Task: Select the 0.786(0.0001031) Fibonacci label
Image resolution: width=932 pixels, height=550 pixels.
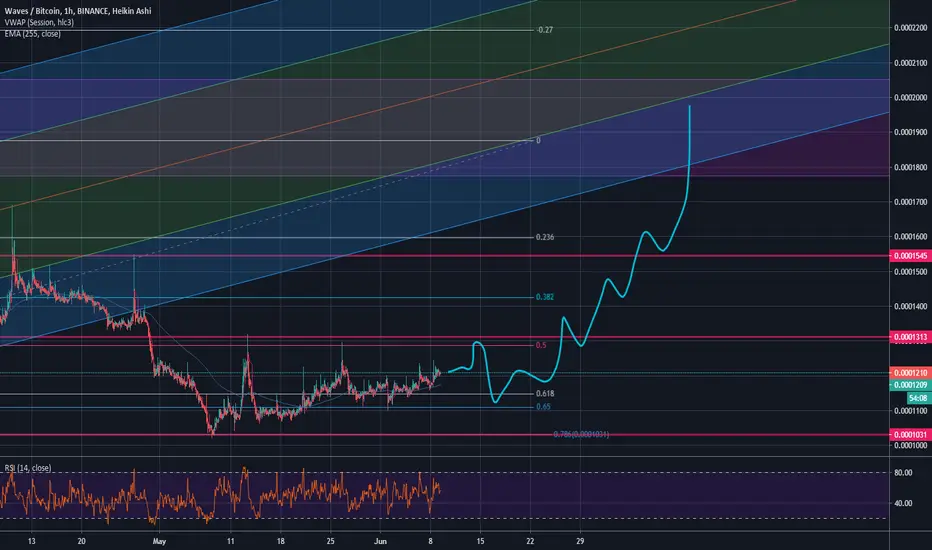Action: point(581,435)
